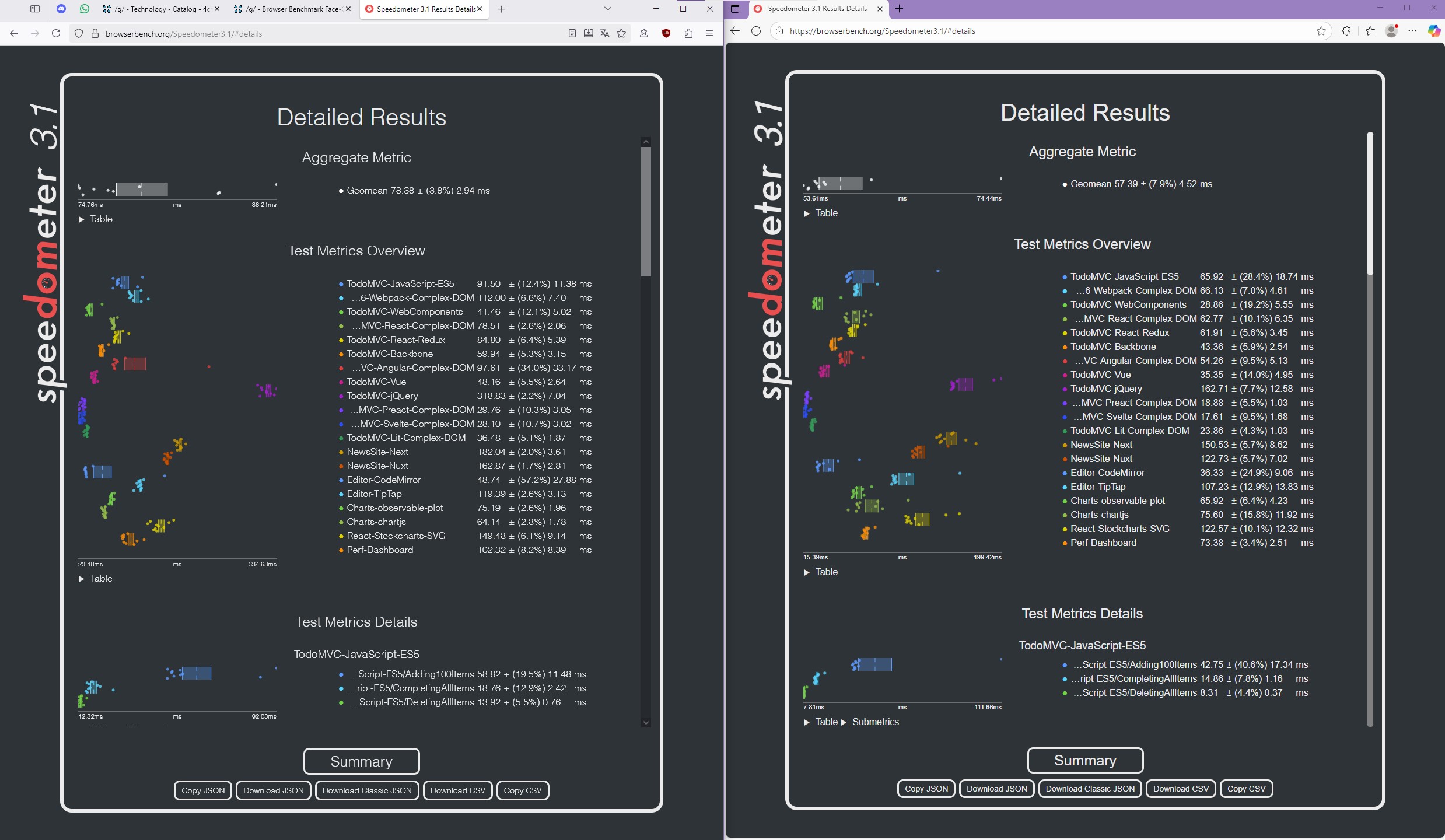Reload page in Firefox window

click(56, 33)
